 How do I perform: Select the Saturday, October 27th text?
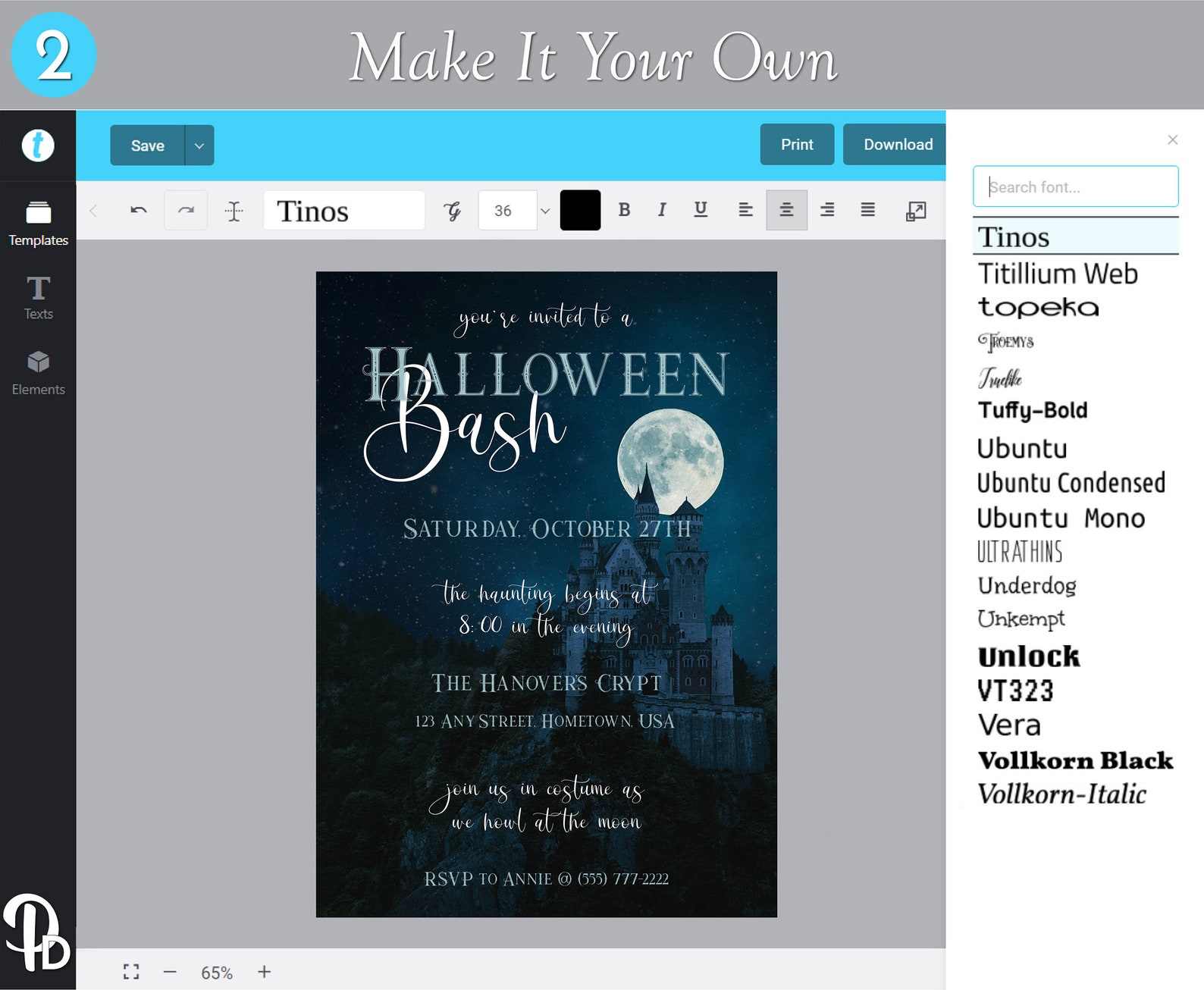tap(547, 528)
